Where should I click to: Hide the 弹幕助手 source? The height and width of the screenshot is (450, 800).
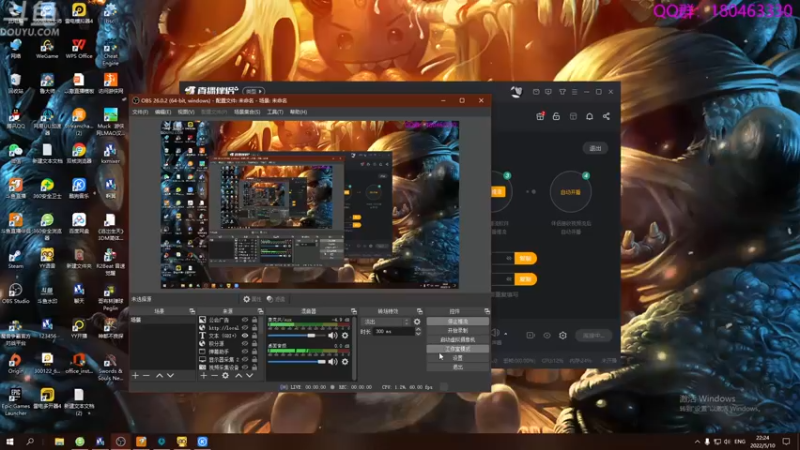(x=245, y=352)
